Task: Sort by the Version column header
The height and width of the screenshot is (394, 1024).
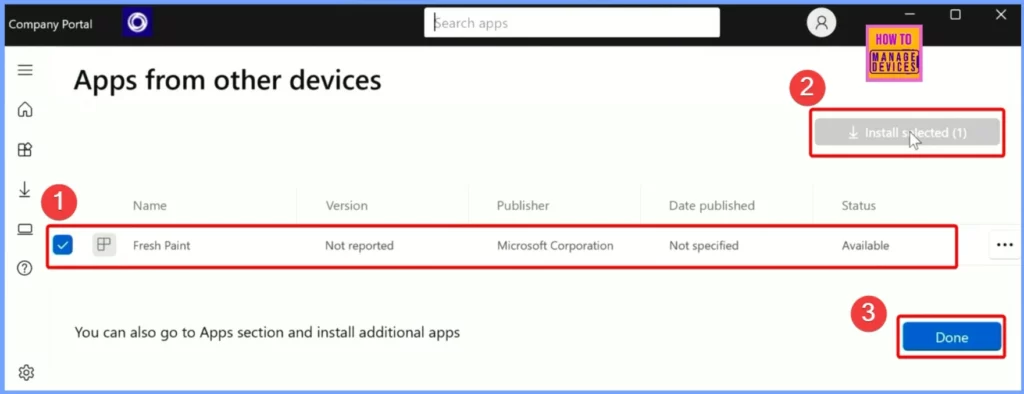Action: pos(346,206)
